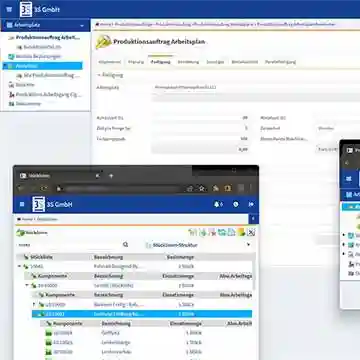The image size is (360, 360).
Task: Click the blue collapse button beside the breadcrumb bar
Action: 253,219
